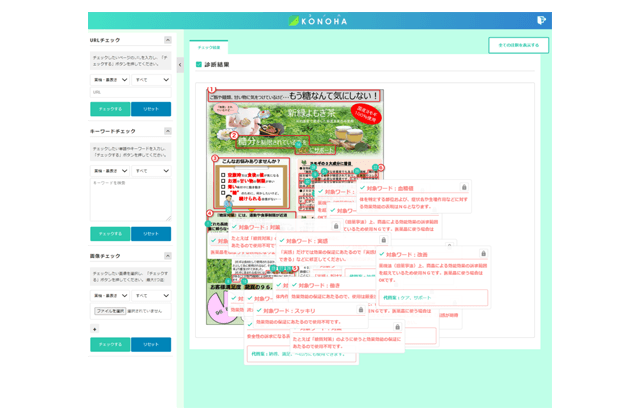
Task: Click チェックする in the URLチェック section
Action: pos(110,109)
